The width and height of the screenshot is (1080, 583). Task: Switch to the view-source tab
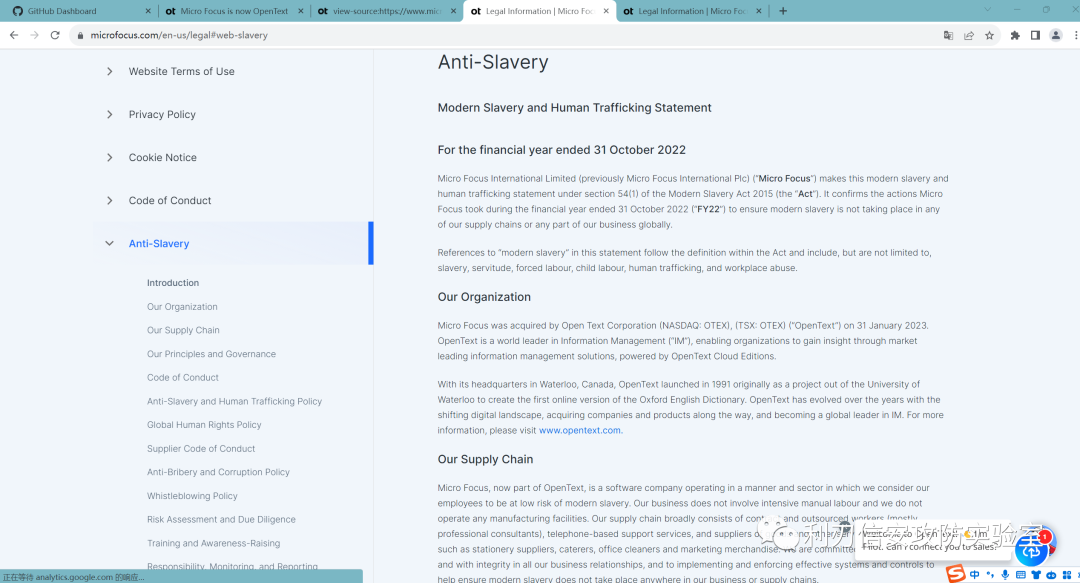386,11
